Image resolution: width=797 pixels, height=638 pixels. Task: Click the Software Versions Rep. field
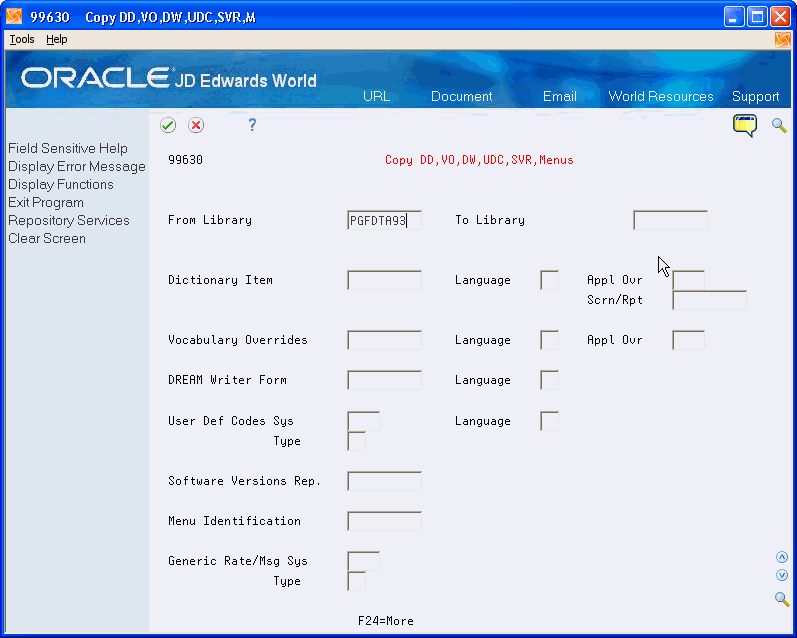click(384, 481)
